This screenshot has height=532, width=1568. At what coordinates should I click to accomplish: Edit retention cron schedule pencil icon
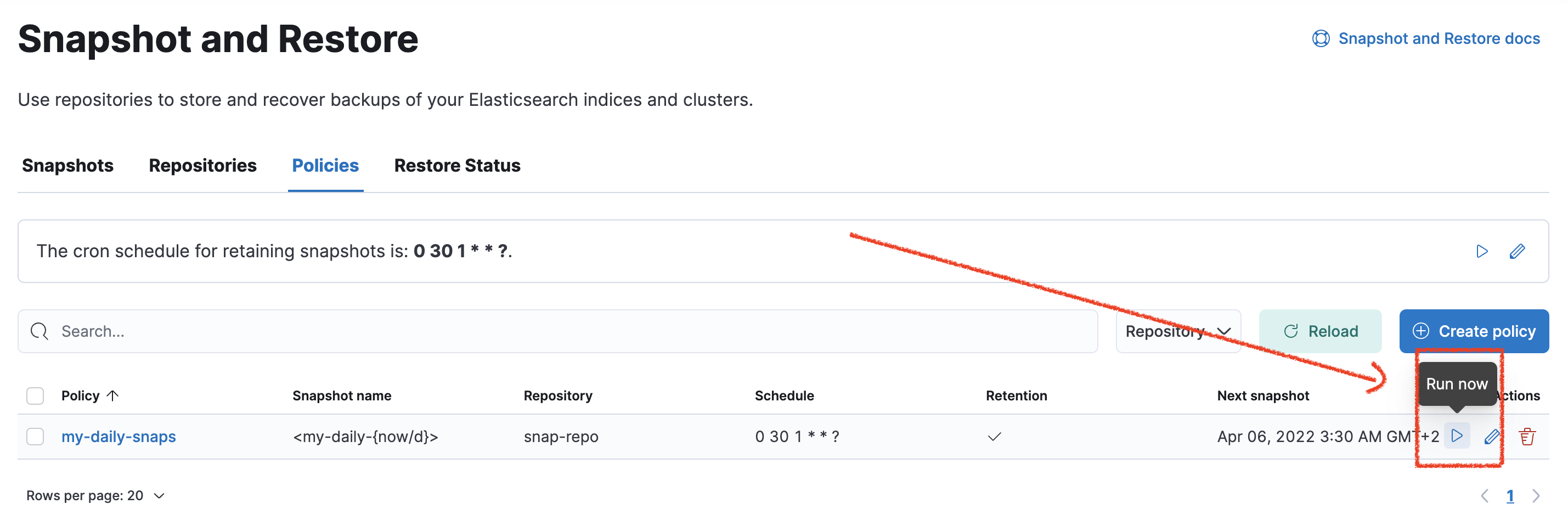click(x=1517, y=251)
